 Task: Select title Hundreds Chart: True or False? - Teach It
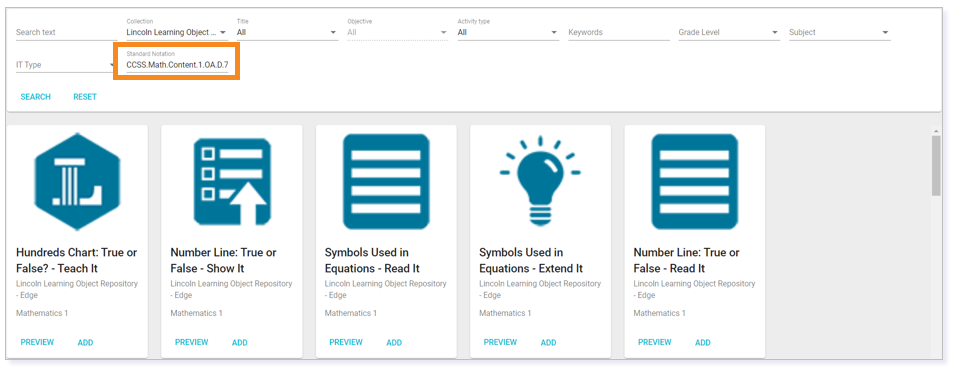coord(76,260)
